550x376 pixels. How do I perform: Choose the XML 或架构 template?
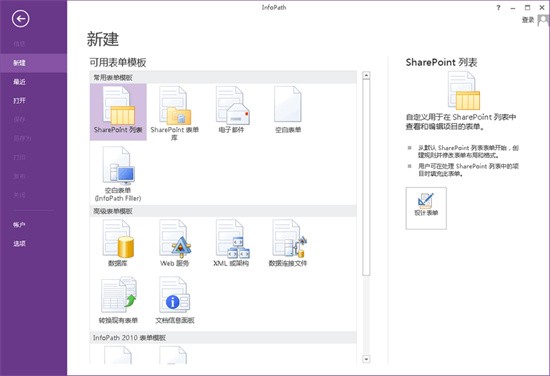[x=232, y=243]
